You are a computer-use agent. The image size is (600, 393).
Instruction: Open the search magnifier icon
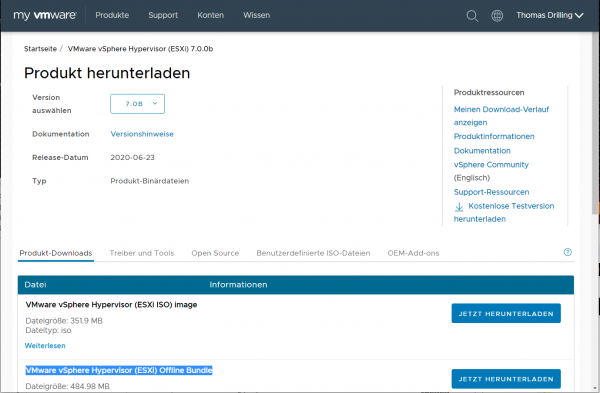472,16
